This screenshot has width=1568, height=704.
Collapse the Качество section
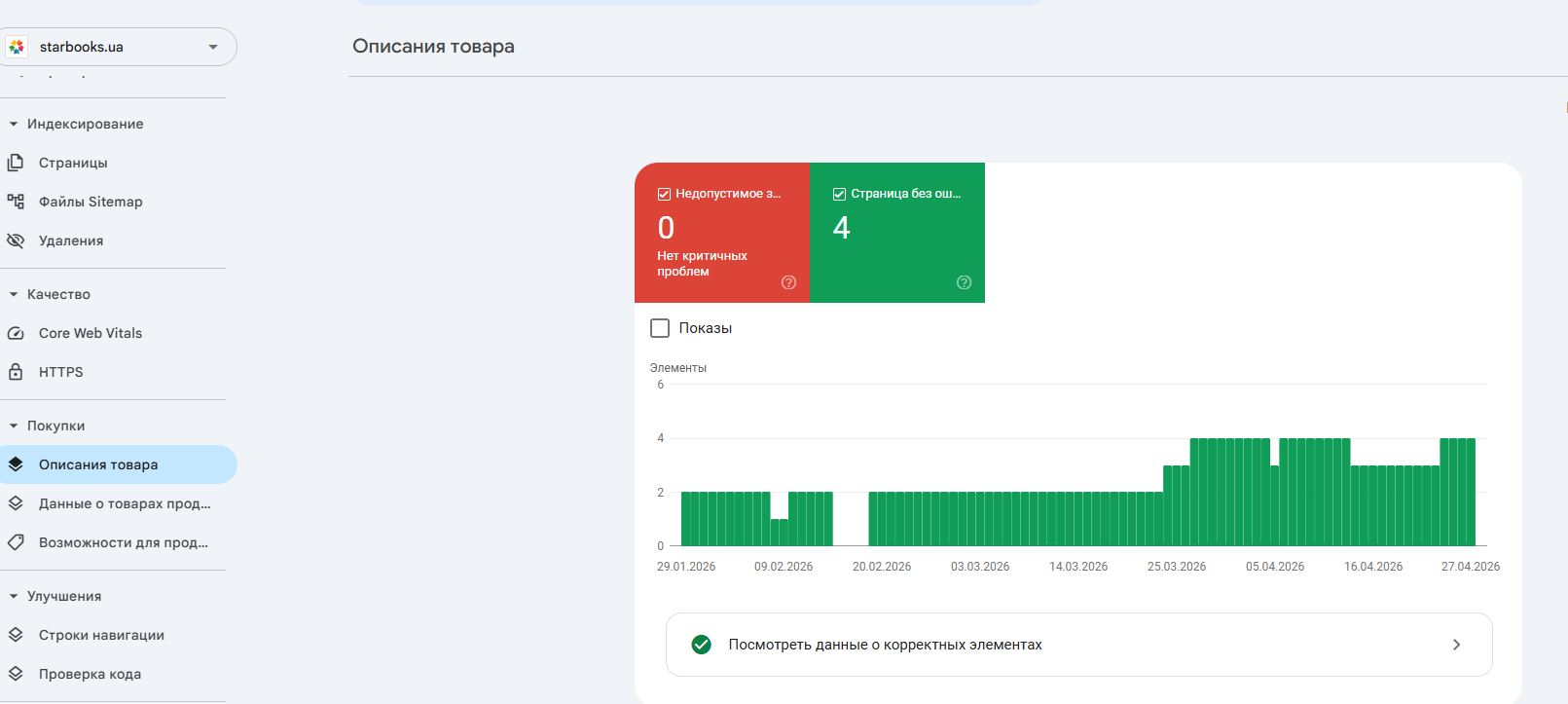pos(14,294)
